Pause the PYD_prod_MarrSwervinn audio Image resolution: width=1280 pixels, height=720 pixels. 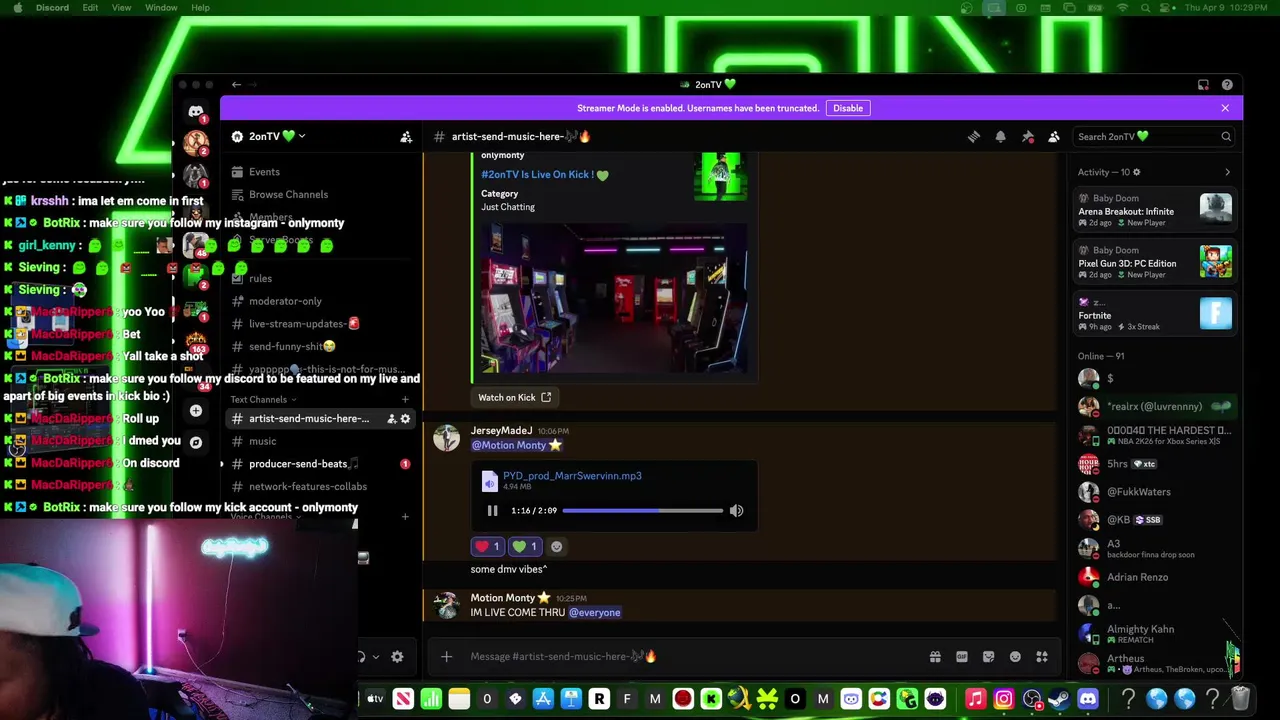click(x=492, y=511)
